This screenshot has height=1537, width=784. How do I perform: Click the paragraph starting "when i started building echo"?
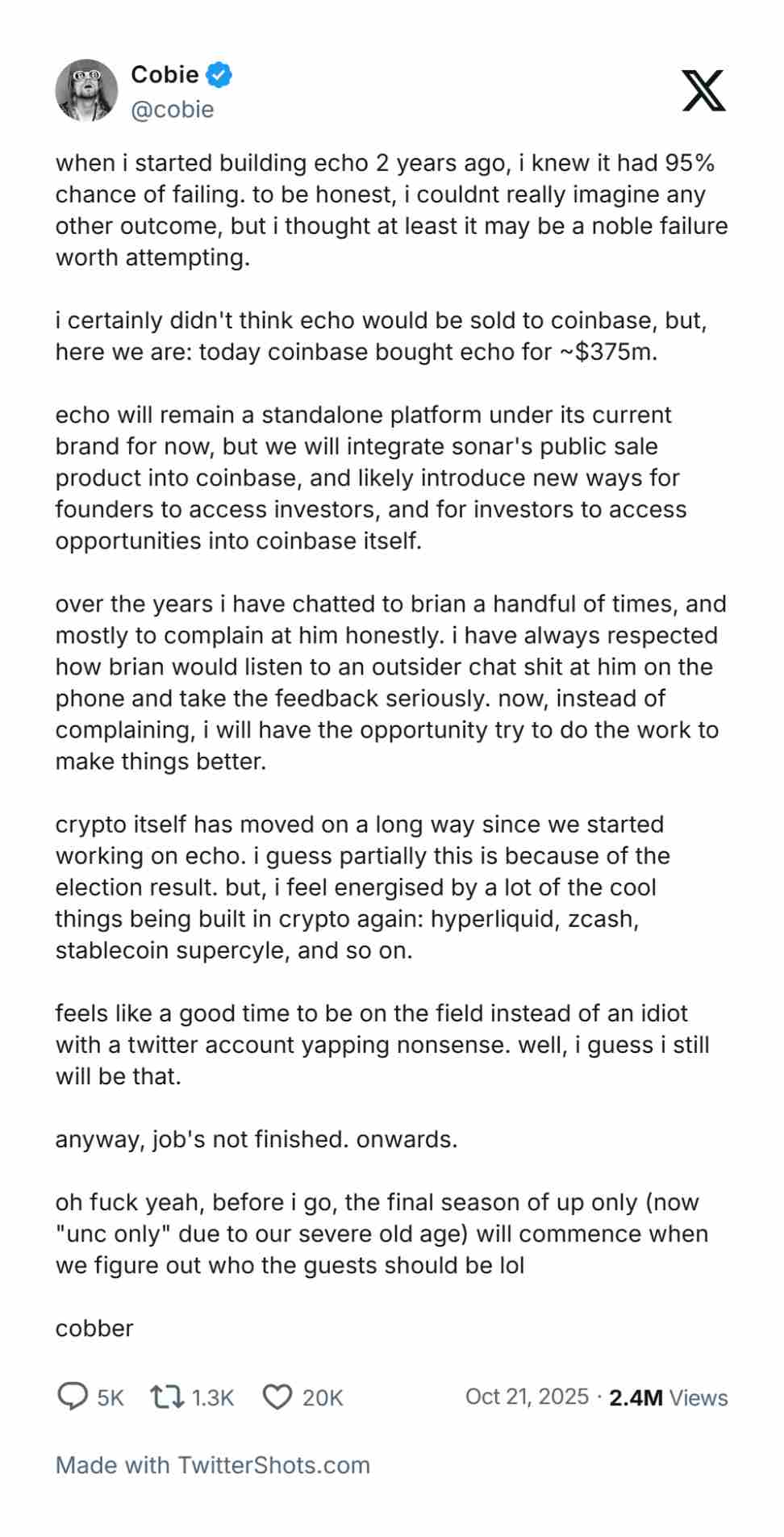point(391,210)
